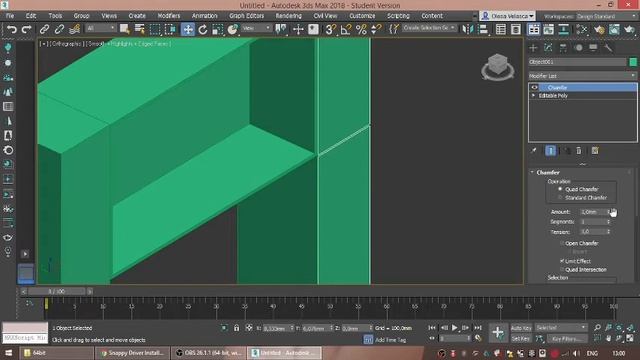This screenshot has height=360, width=640.
Task: Open the Workspaces dropdown
Action: pyautogui.click(x=605, y=16)
